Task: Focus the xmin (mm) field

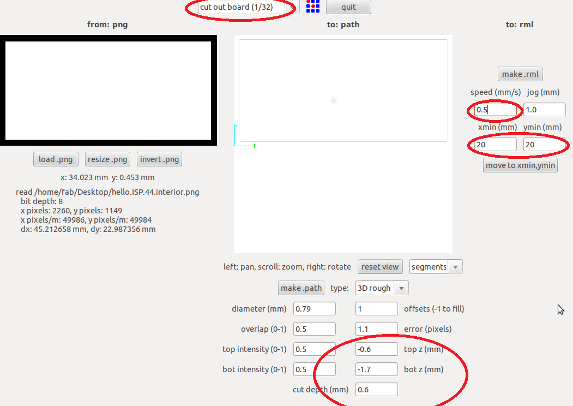Action: click(496, 144)
